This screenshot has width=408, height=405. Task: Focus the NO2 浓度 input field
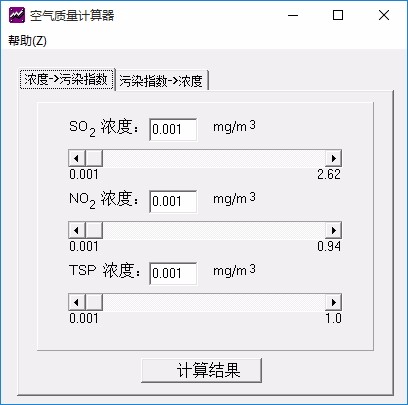click(173, 202)
